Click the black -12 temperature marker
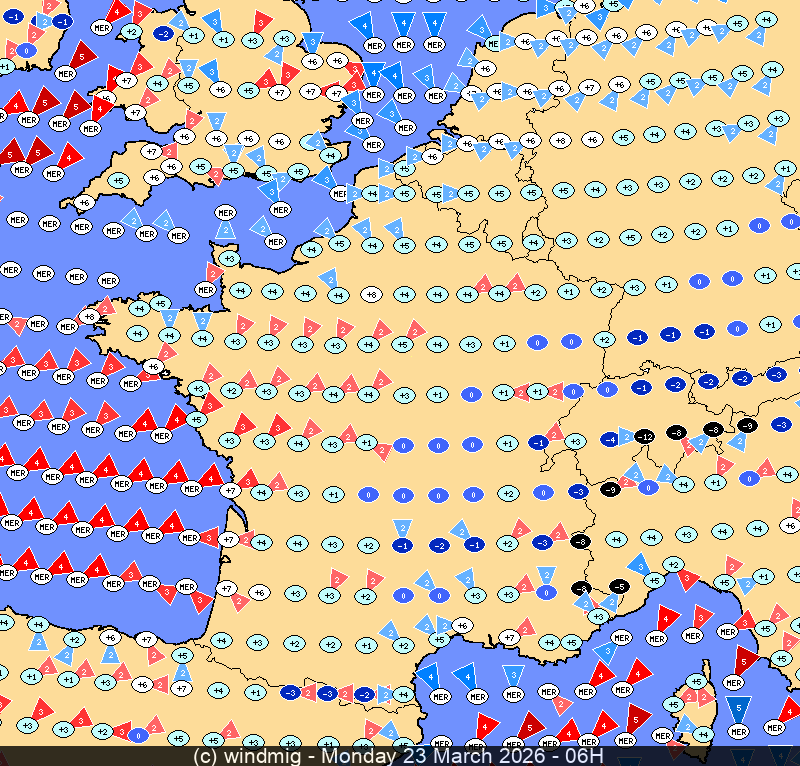 tap(645, 436)
